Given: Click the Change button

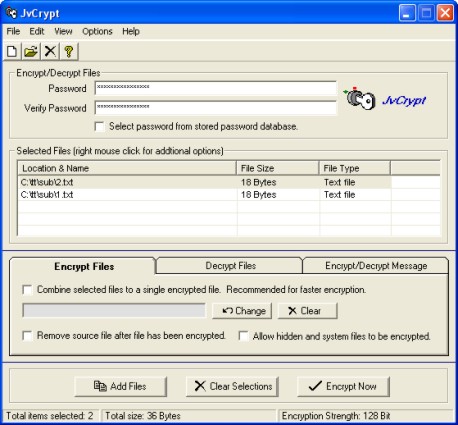Looking at the screenshot, I should [242, 311].
